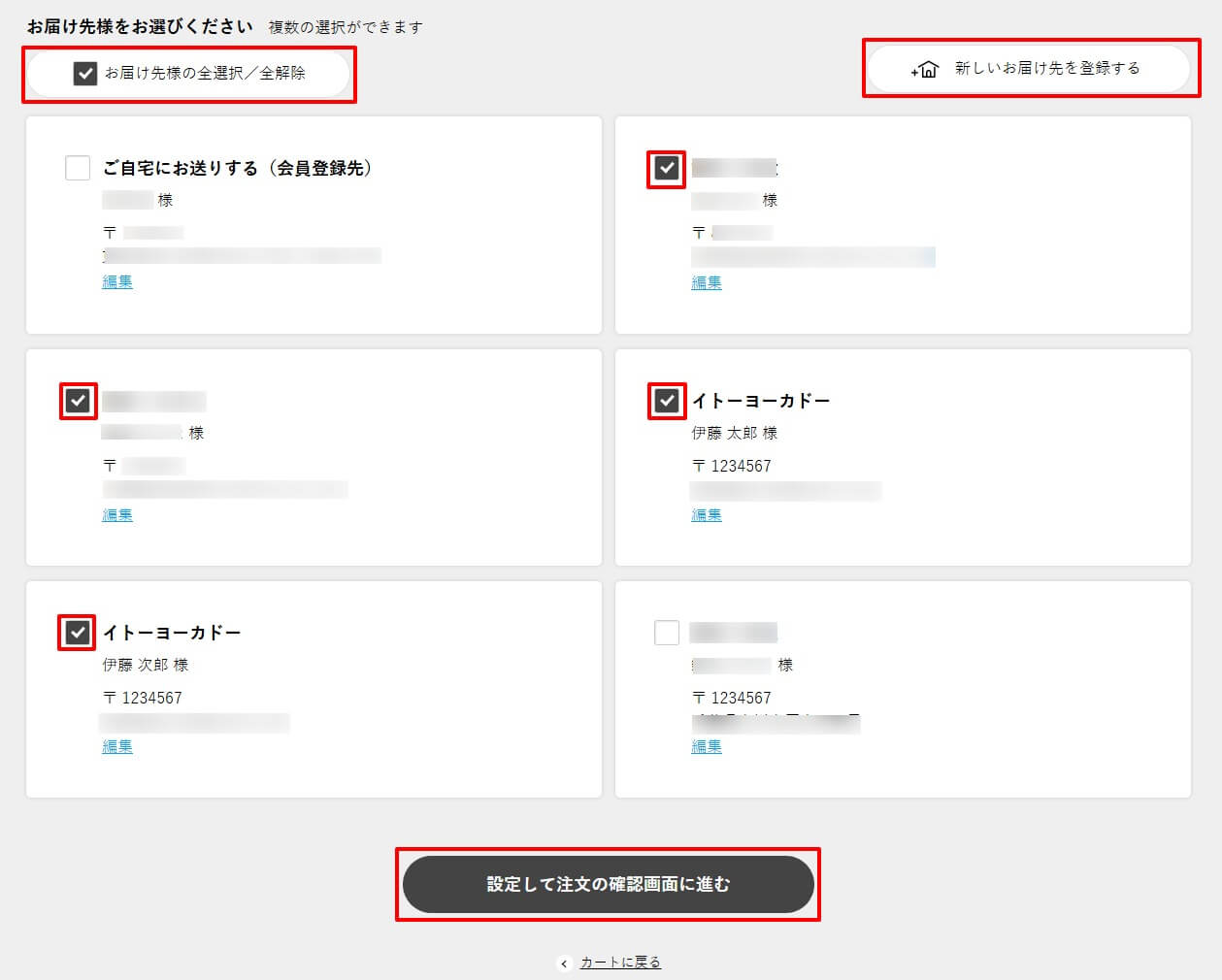
Task: Click the イトーヨーカドー title above 伊藤 太郎
Action: pos(760,400)
